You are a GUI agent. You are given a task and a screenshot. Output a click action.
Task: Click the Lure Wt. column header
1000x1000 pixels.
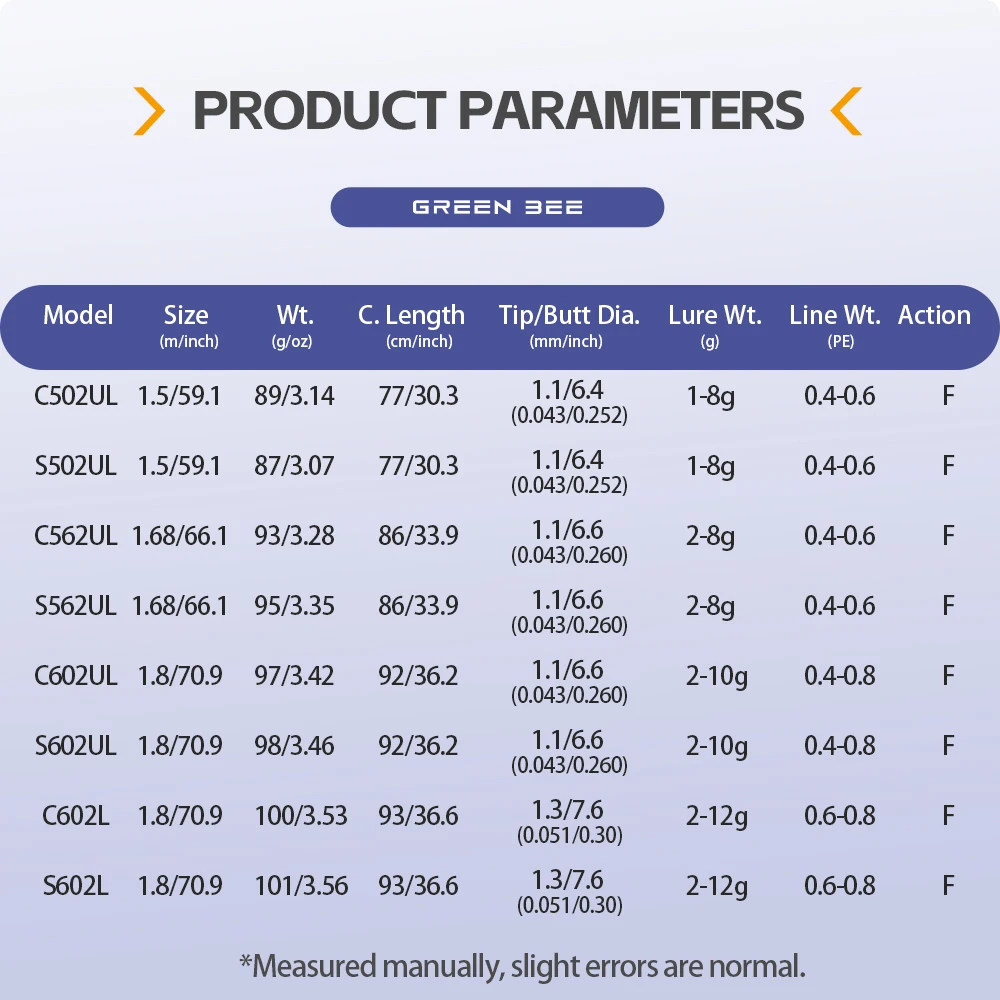(x=715, y=325)
